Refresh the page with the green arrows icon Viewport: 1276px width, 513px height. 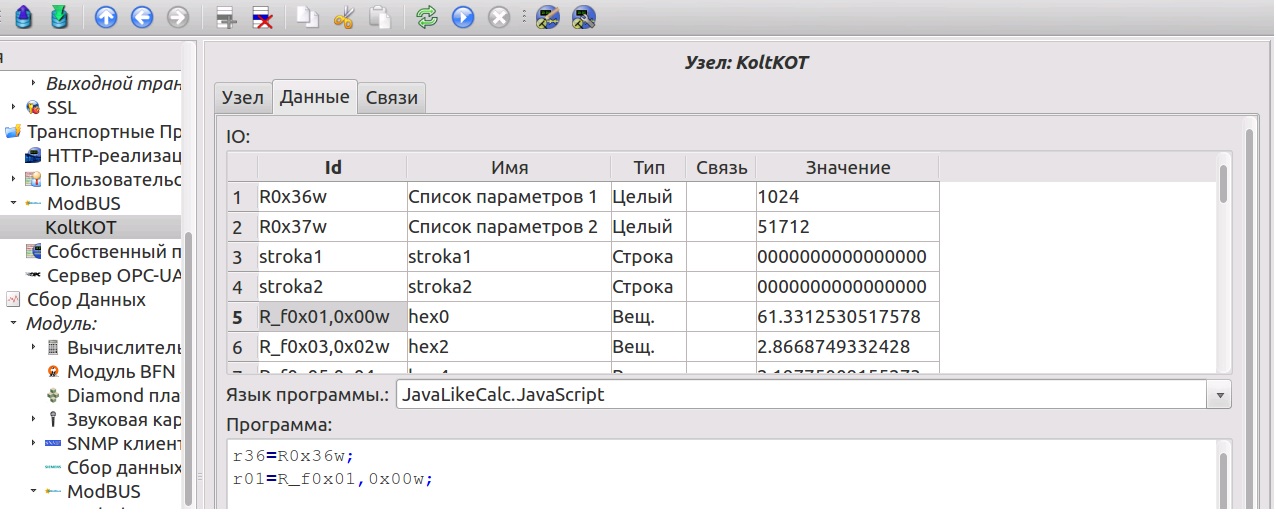427,17
